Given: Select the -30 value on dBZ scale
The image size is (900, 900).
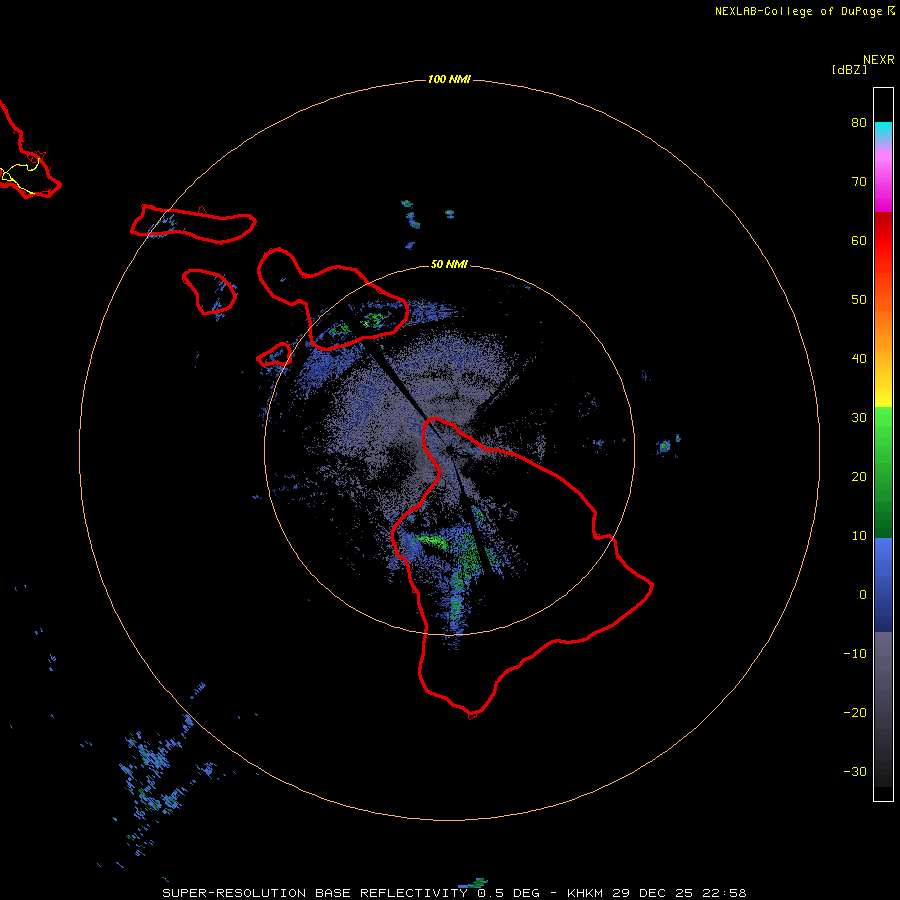Looking at the screenshot, I should point(855,771).
